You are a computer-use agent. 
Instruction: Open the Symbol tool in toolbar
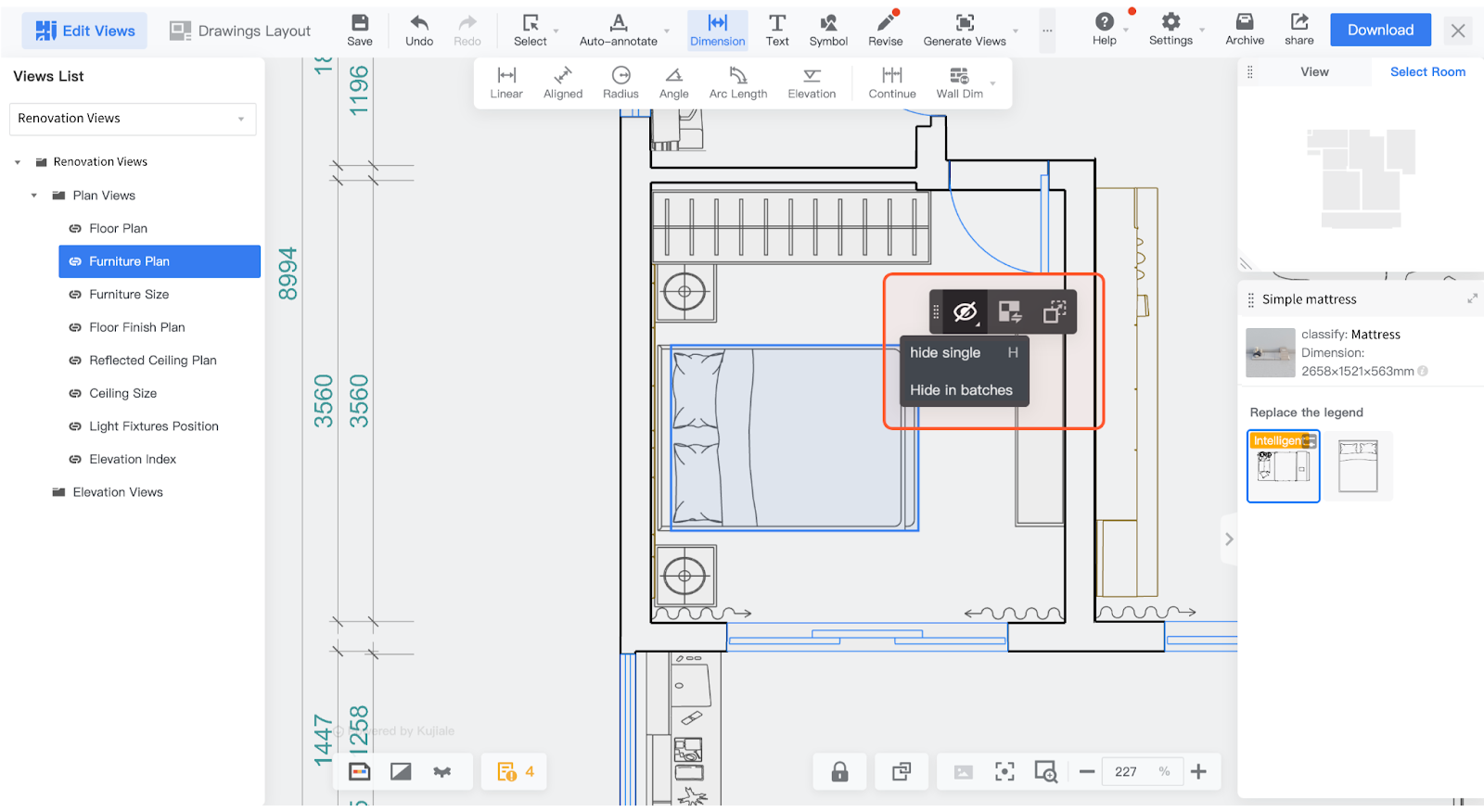828,30
